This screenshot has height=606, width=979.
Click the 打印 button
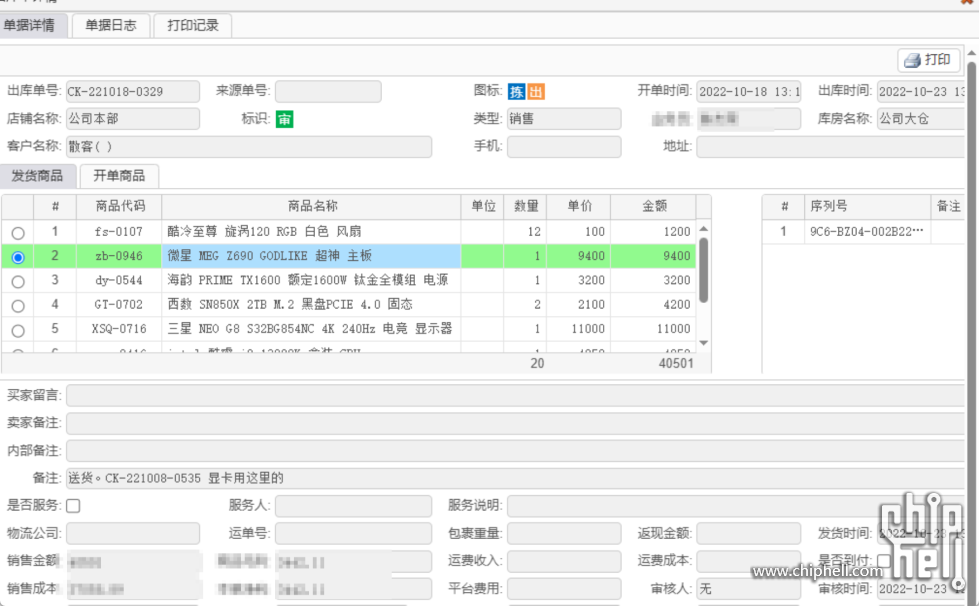(x=928, y=60)
